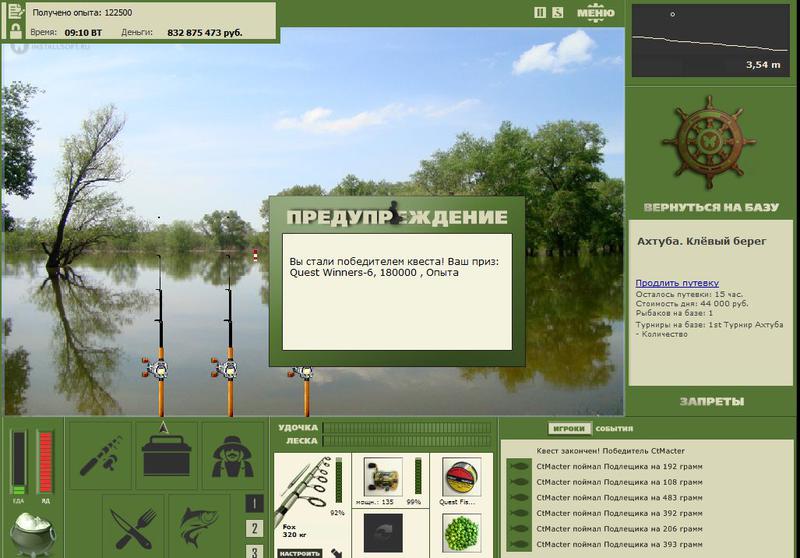Click fish icon for Подлещика на 108 грамм

coord(519,482)
